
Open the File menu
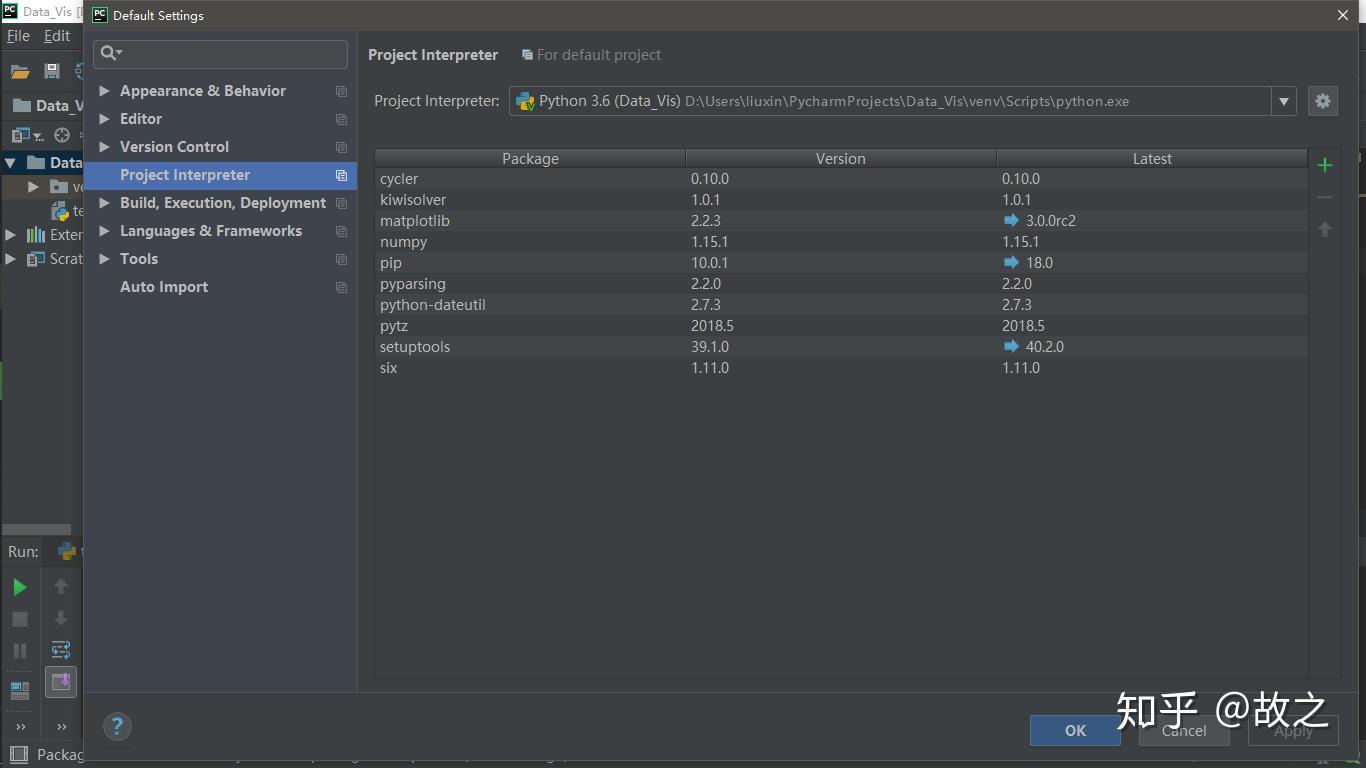coord(18,36)
